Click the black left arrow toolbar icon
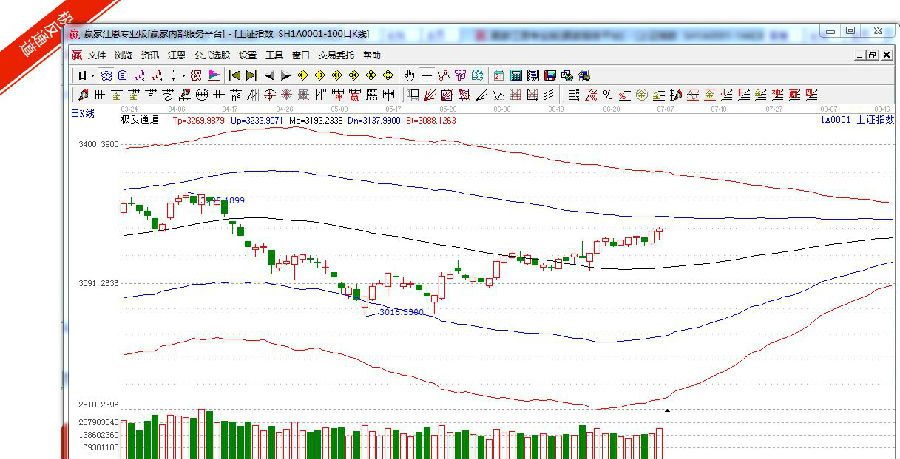The height and width of the screenshot is (459, 900). [x=270, y=75]
